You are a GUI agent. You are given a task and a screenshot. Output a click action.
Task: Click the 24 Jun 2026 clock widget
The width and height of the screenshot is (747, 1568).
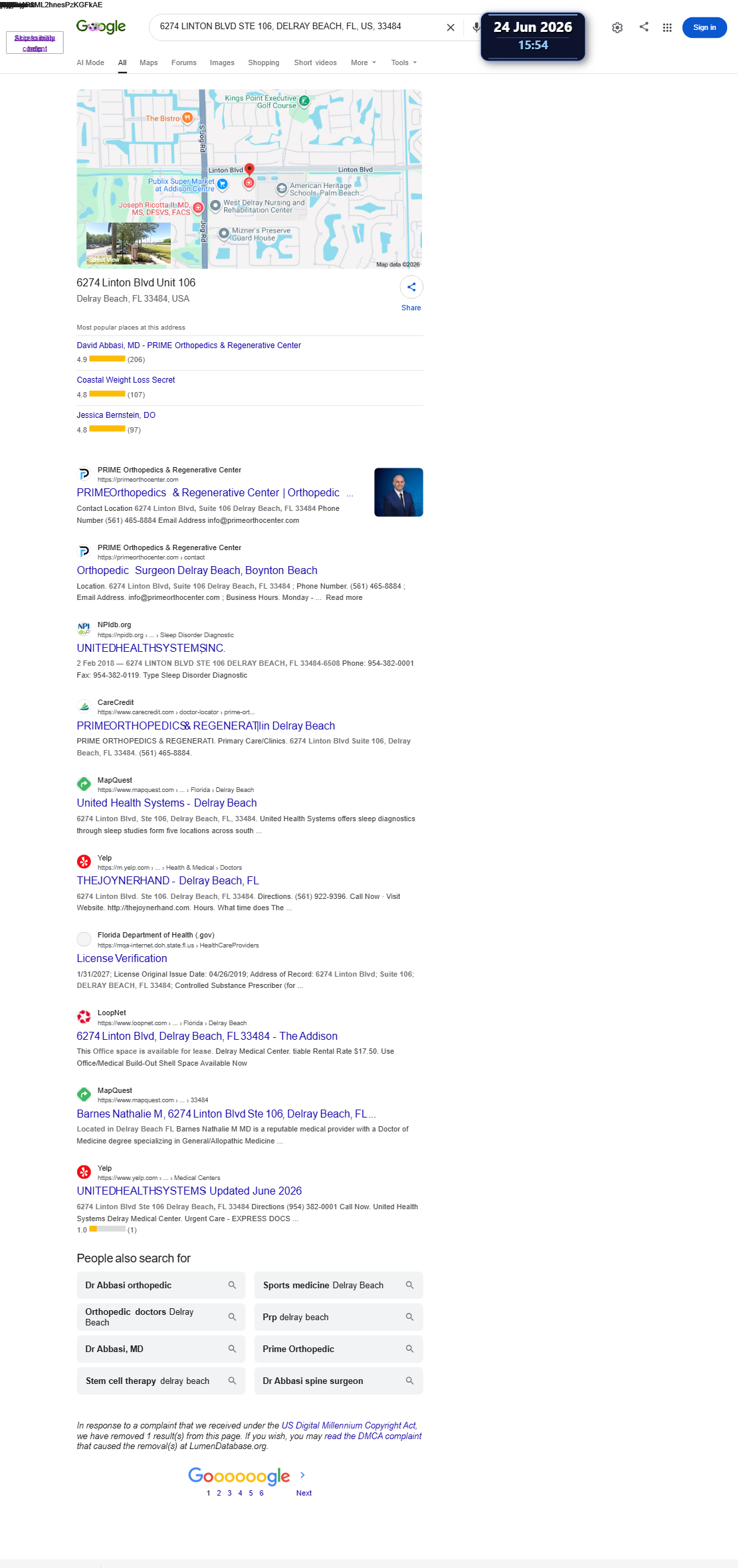(533, 37)
